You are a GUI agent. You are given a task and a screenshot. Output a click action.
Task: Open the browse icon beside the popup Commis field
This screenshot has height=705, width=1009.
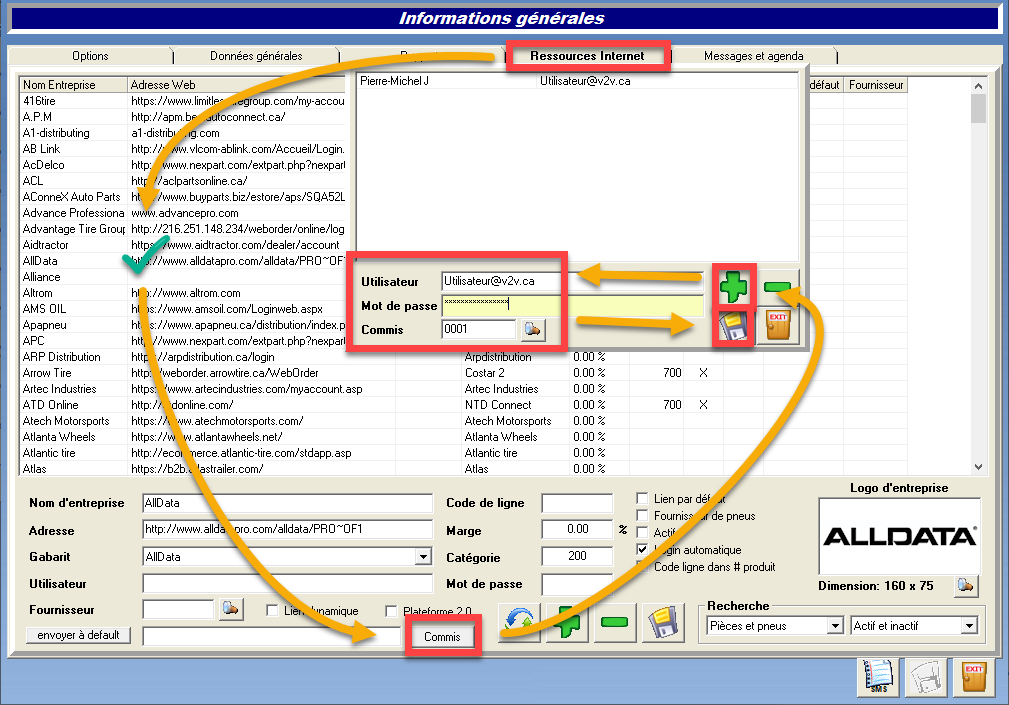[x=533, y=329]
